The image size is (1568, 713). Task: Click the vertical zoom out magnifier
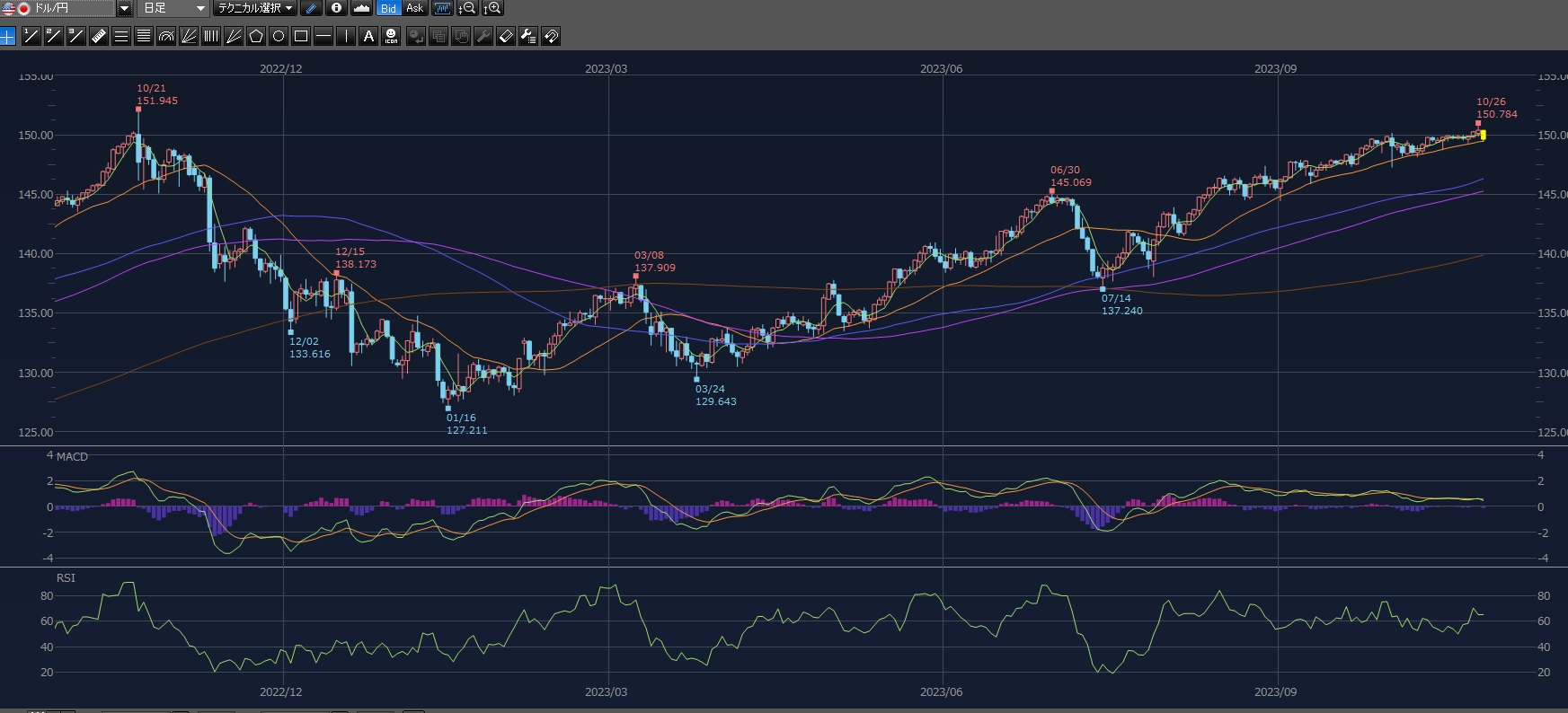tap(467, 8)
